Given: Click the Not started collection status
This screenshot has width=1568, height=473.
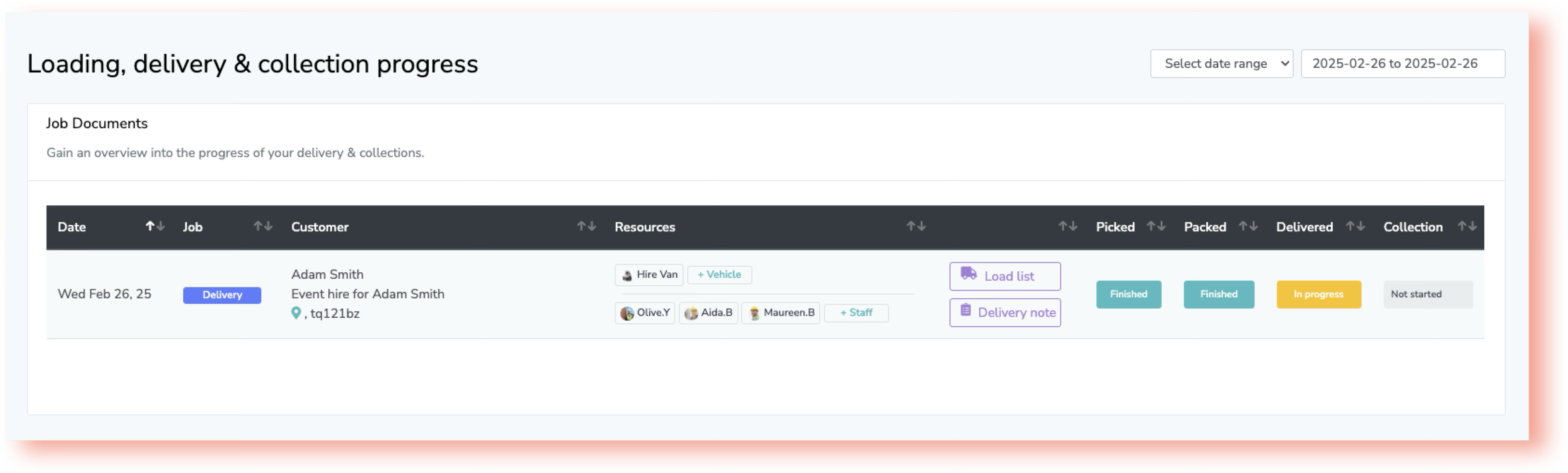Looking at the screenshot, I should (x=1428, y=294).
